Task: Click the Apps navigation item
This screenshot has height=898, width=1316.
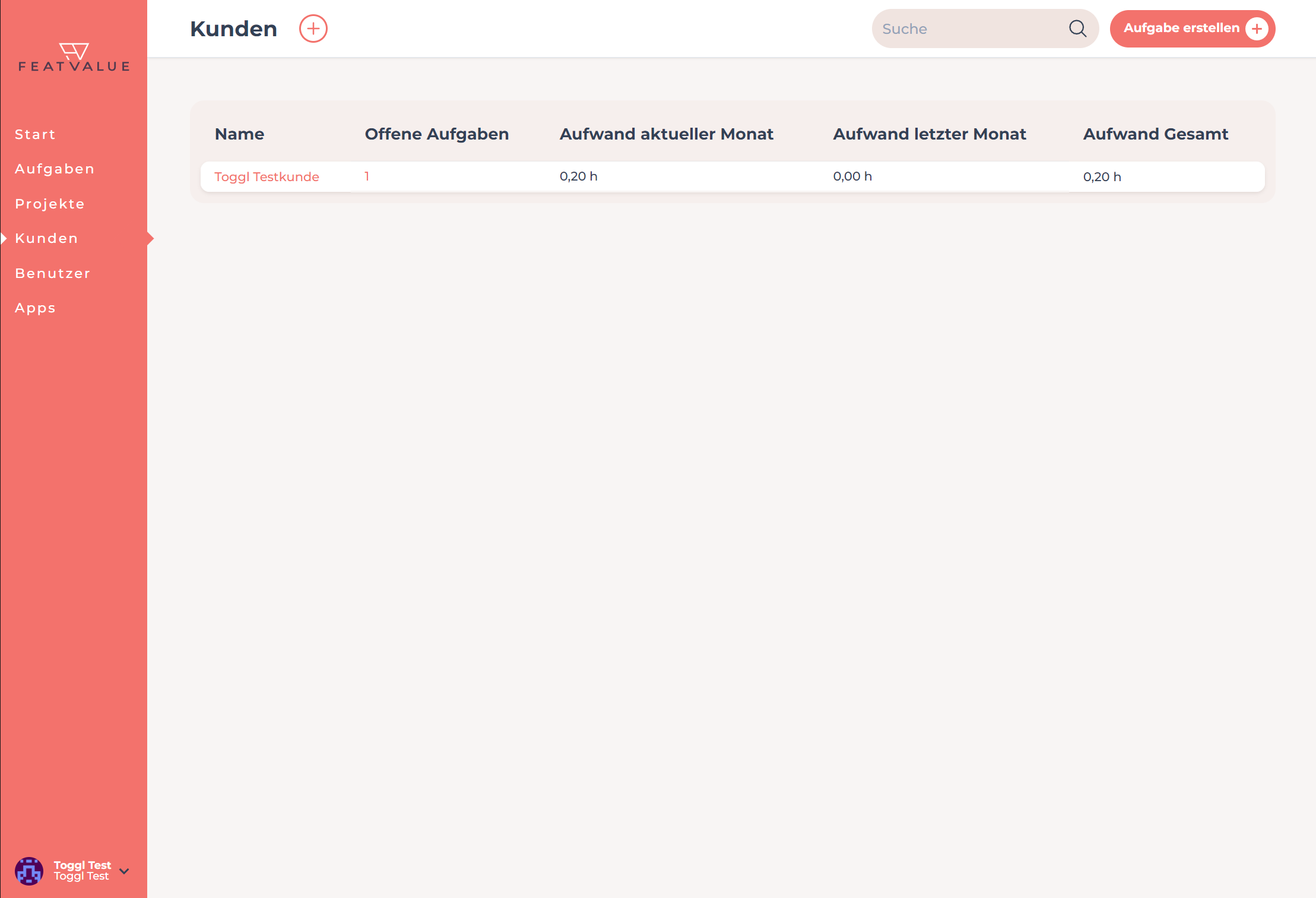Action: 36,307
